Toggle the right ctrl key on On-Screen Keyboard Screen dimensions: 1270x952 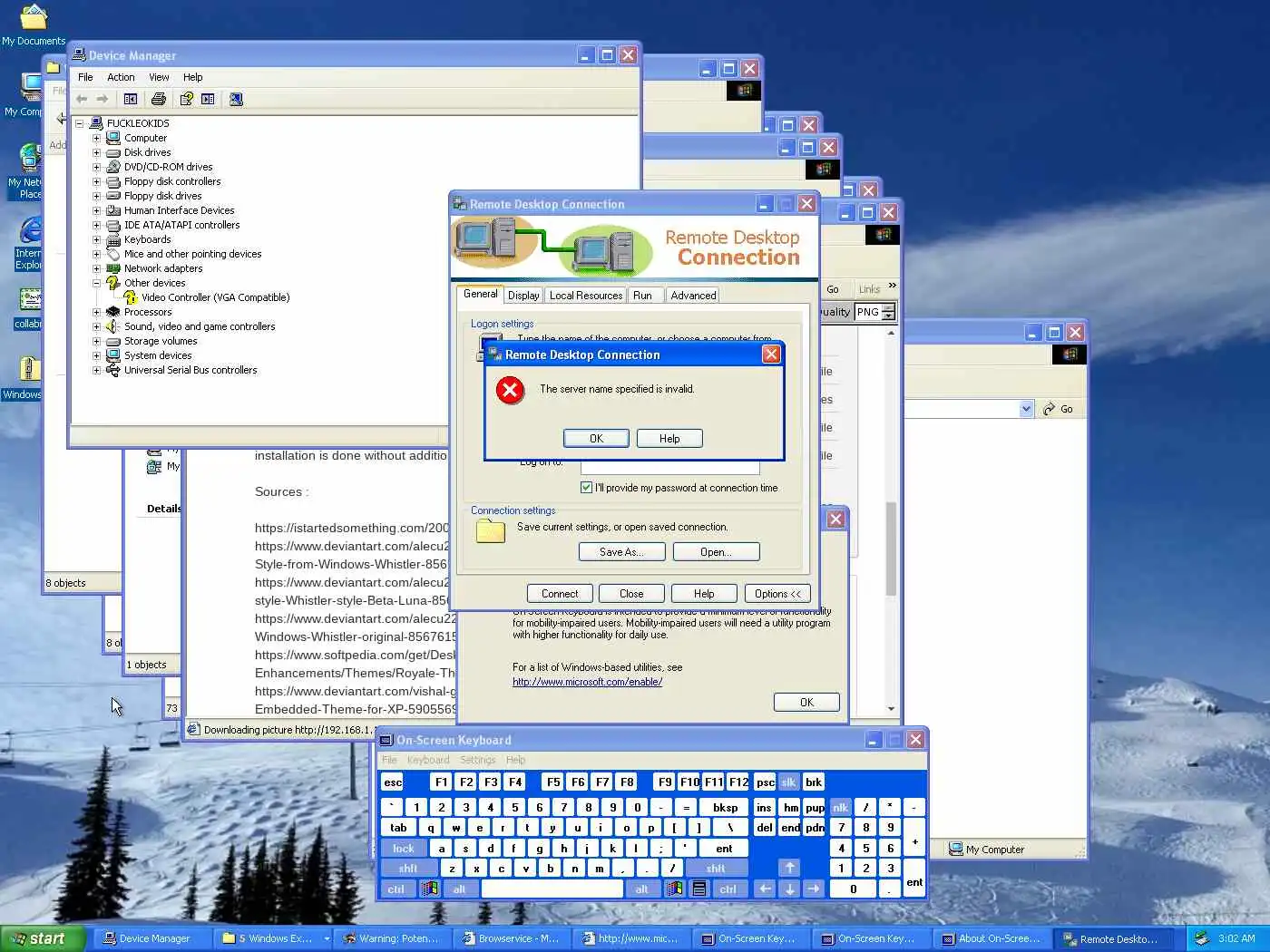(728, 889)
